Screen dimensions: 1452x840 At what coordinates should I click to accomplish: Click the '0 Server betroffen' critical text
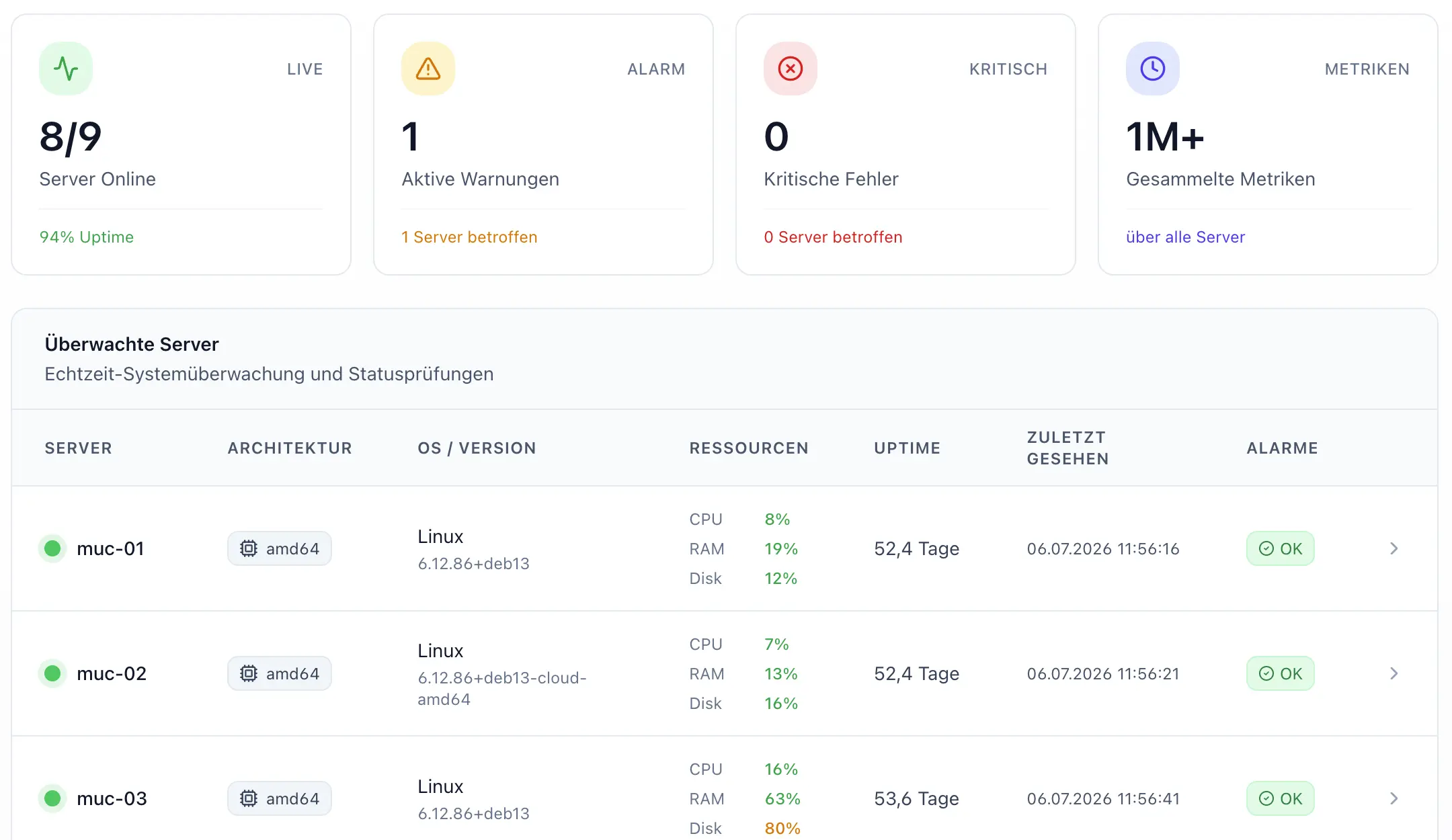pyautogui.click(x=833, y=237)
